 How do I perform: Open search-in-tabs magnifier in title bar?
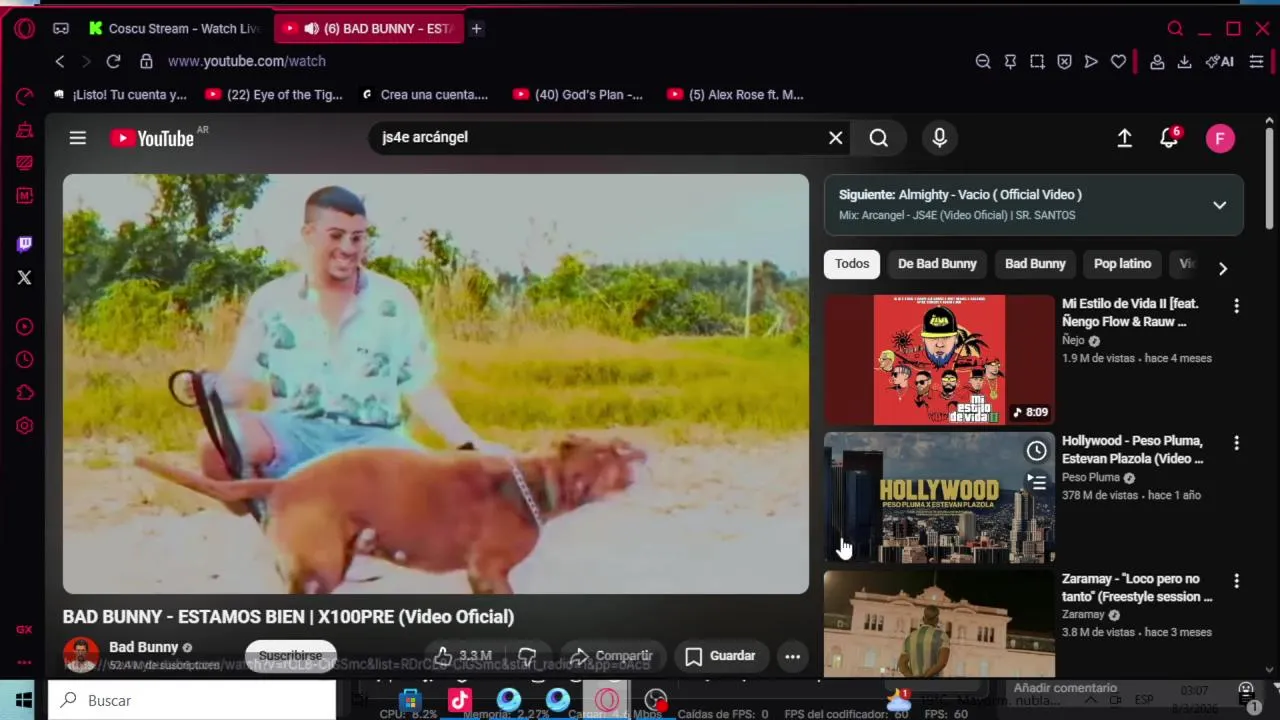pos(1176,29)
